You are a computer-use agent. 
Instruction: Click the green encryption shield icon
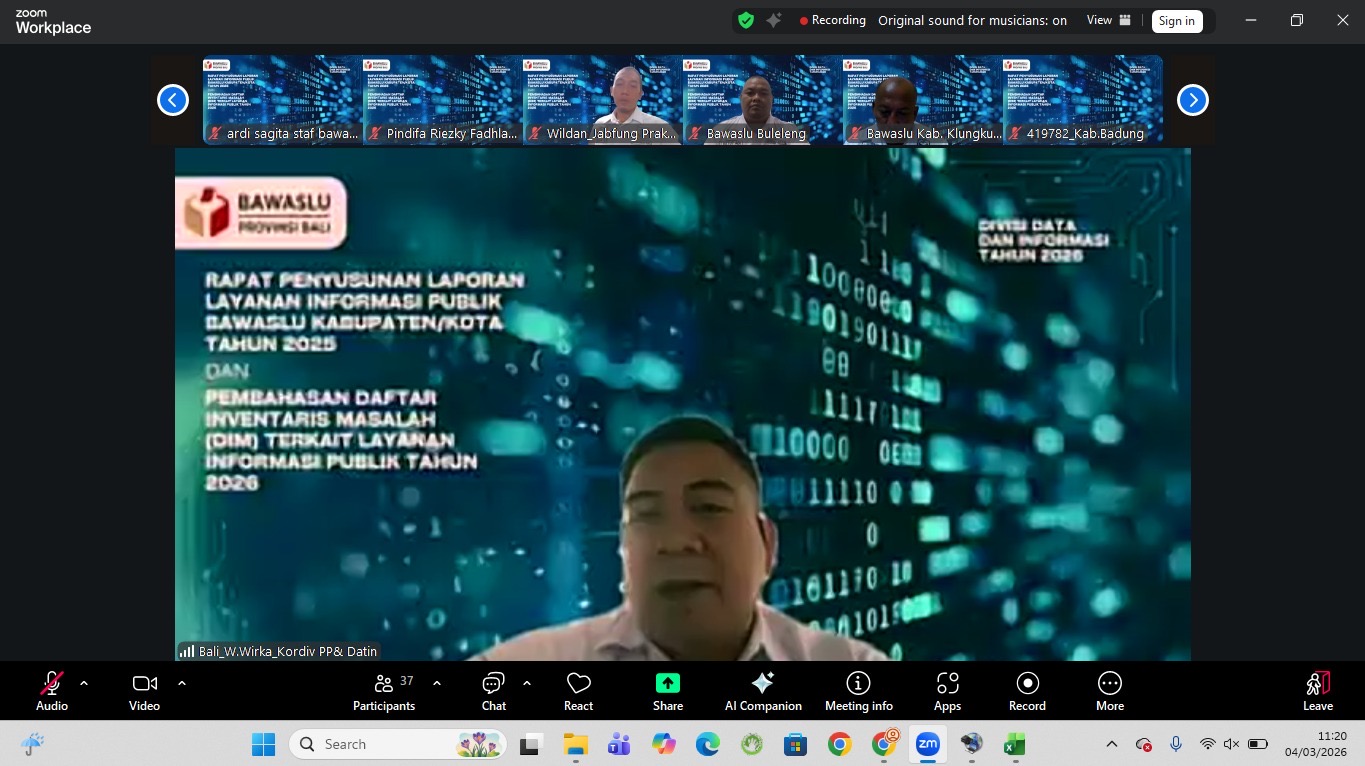click(746, 20)
